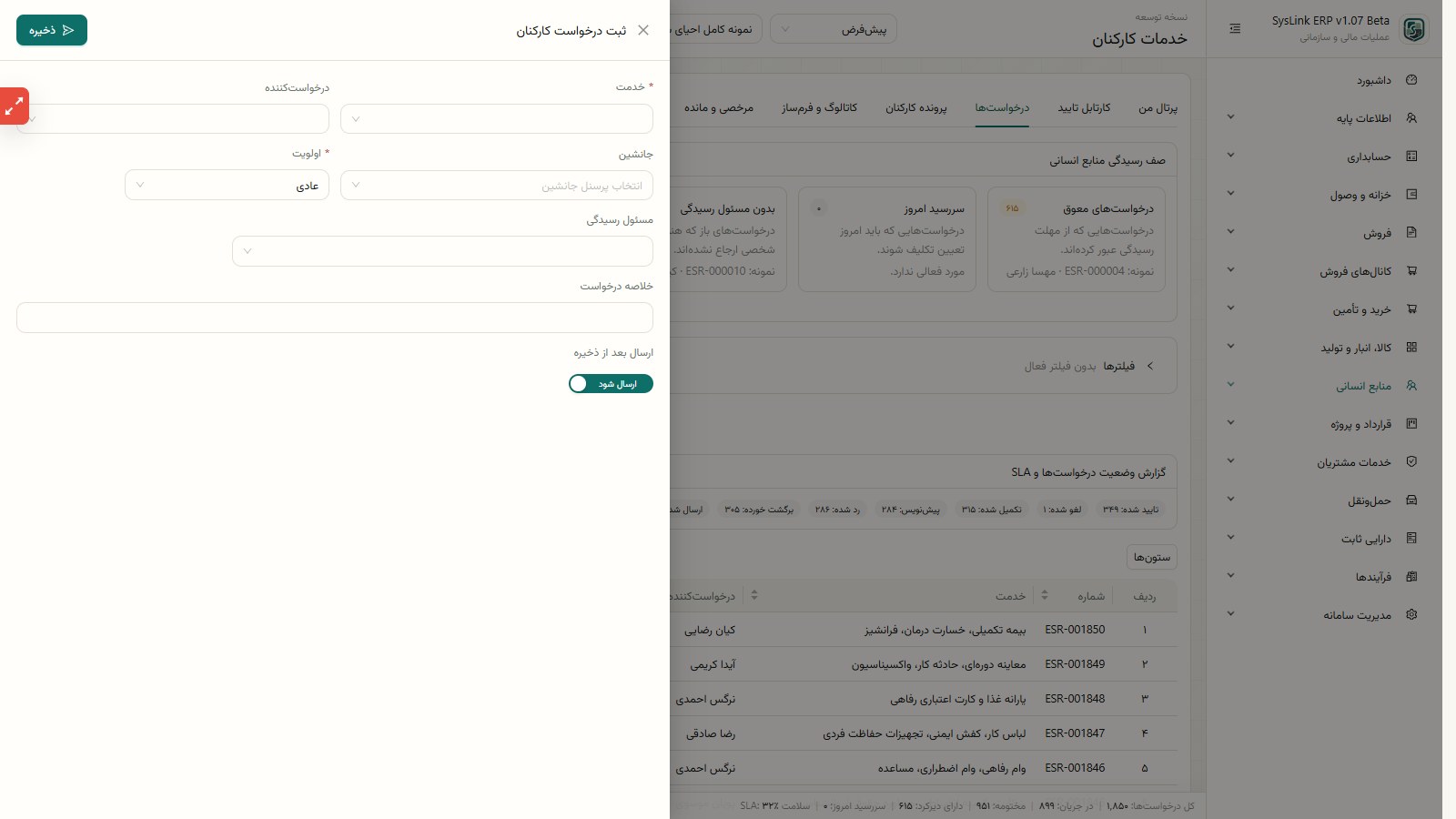The image size is (1456, 819).
Task: Expand خزانه و وصول menu chevron
Action: tap(1230, 194)
